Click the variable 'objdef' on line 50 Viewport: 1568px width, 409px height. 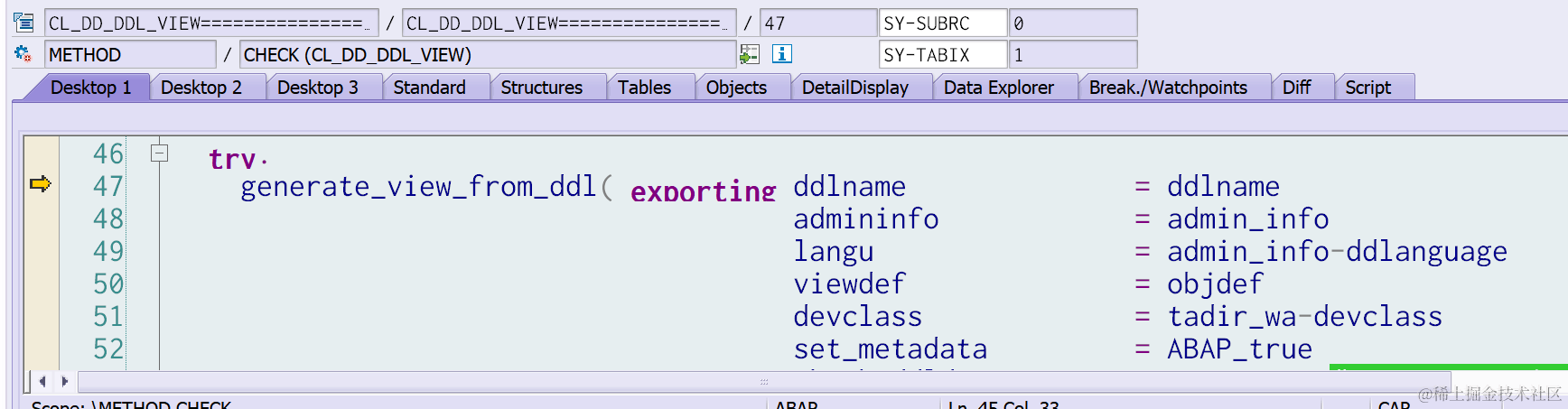point(1215,284)
